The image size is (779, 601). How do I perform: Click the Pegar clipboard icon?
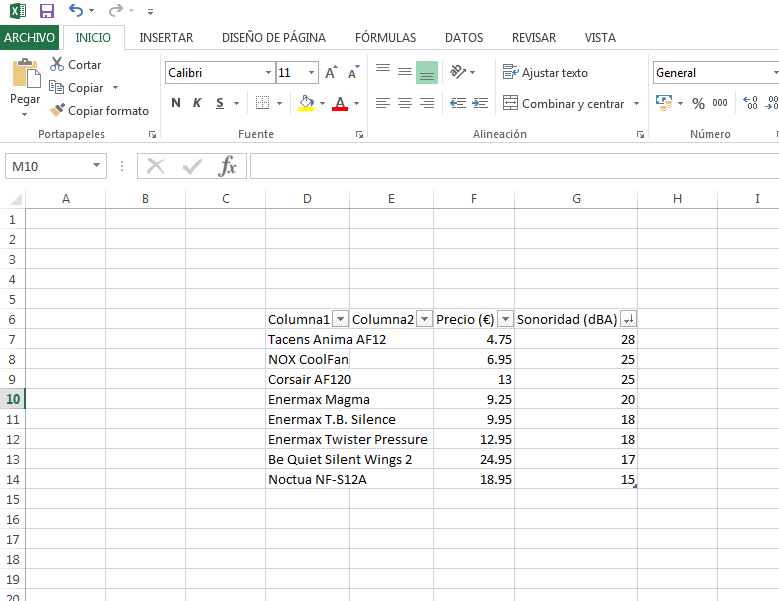tap(26, 73)
